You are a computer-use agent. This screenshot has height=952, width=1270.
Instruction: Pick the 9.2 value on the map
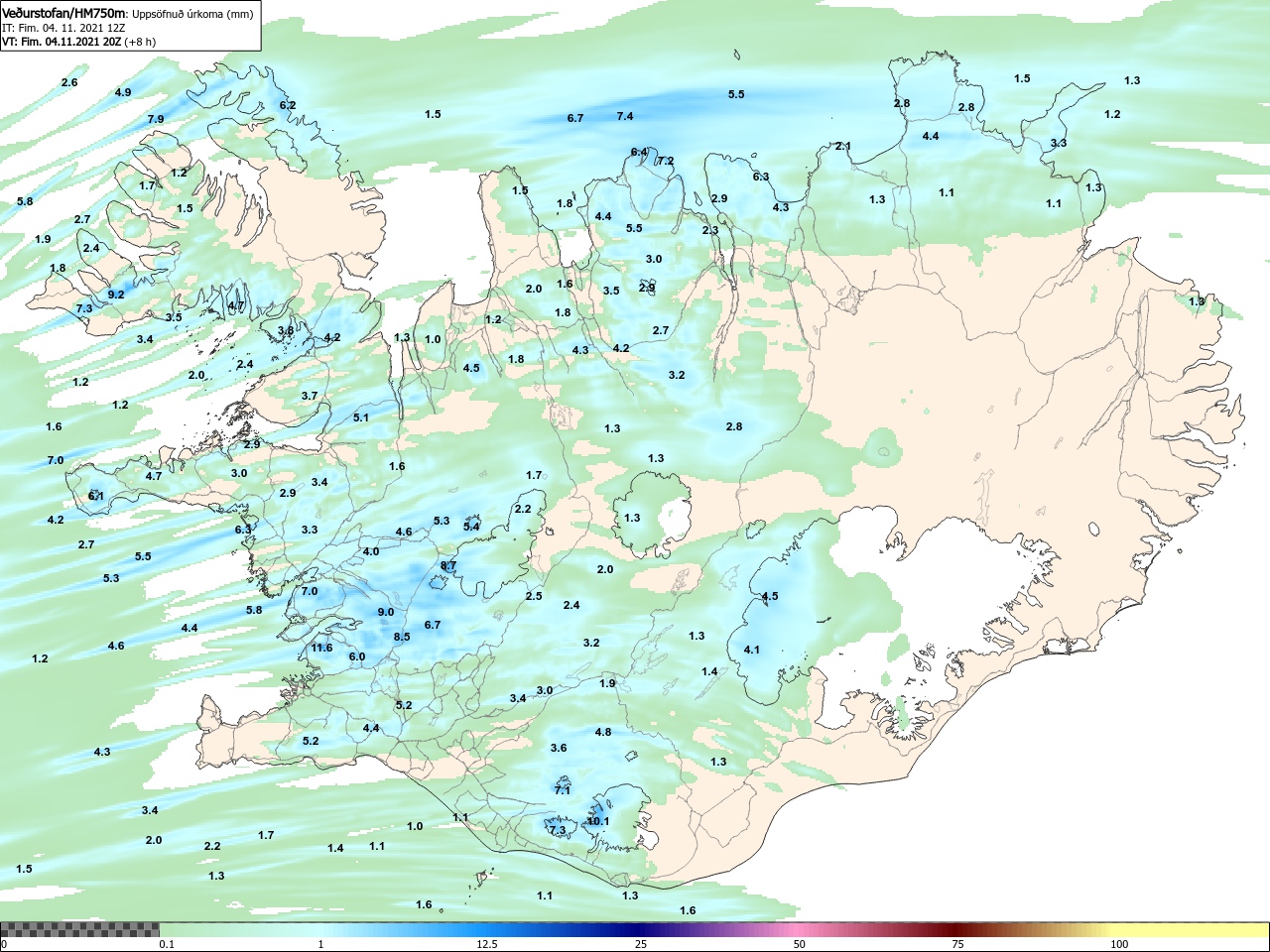coord(116,295)
